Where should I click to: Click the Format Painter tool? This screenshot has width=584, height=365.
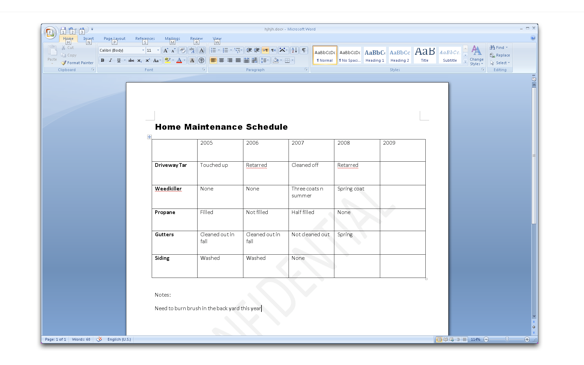[77, 63]
